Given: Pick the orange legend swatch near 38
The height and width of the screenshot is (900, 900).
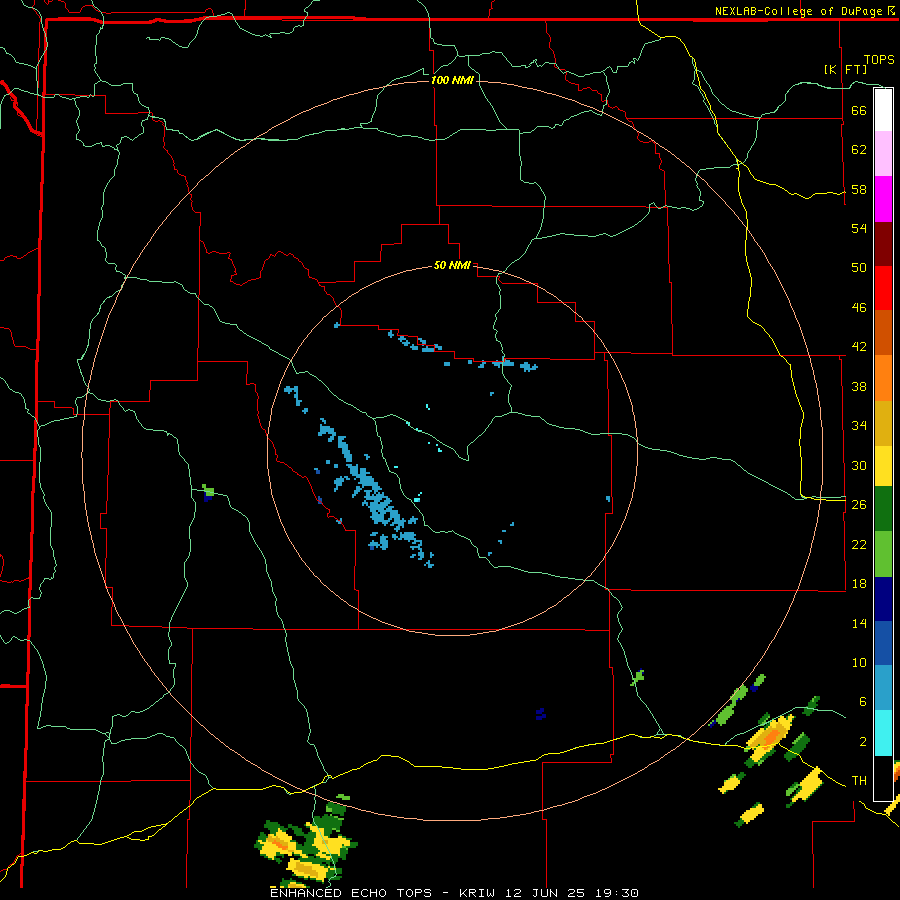Looking at the screenshot, I should 883,378.
